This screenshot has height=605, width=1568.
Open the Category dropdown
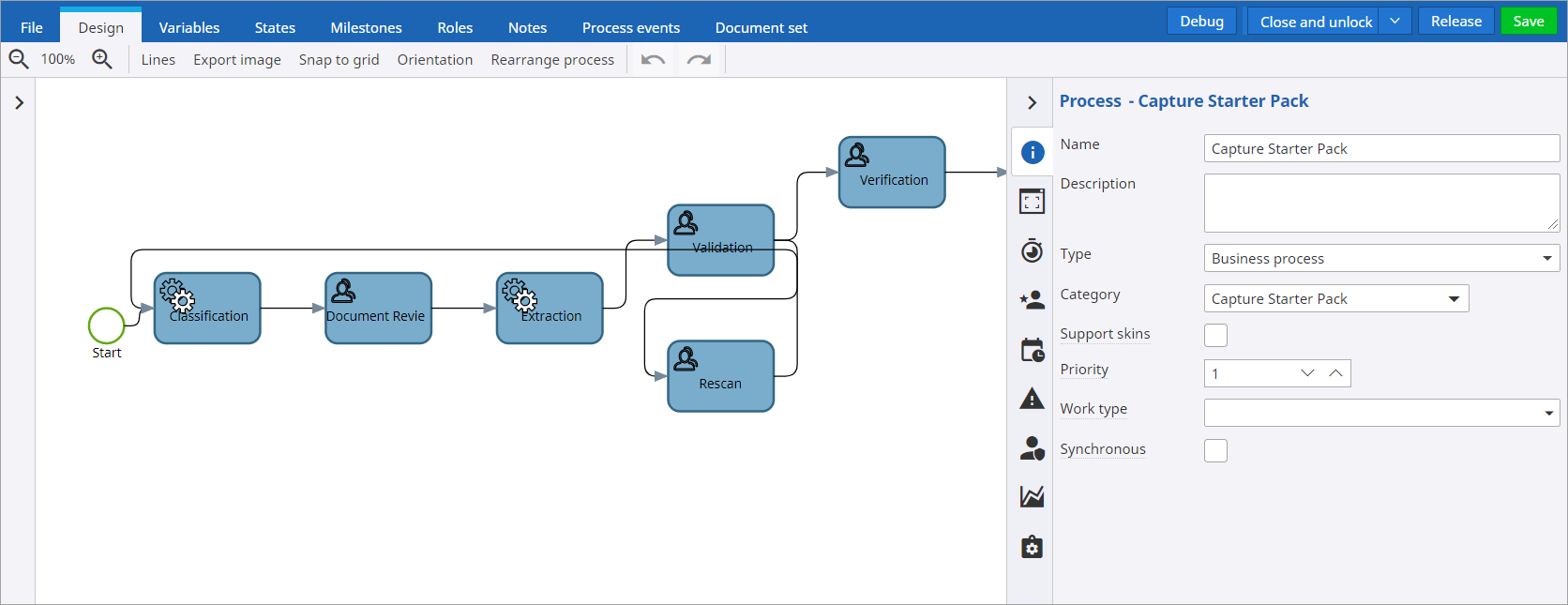(x=1335, y=299)
